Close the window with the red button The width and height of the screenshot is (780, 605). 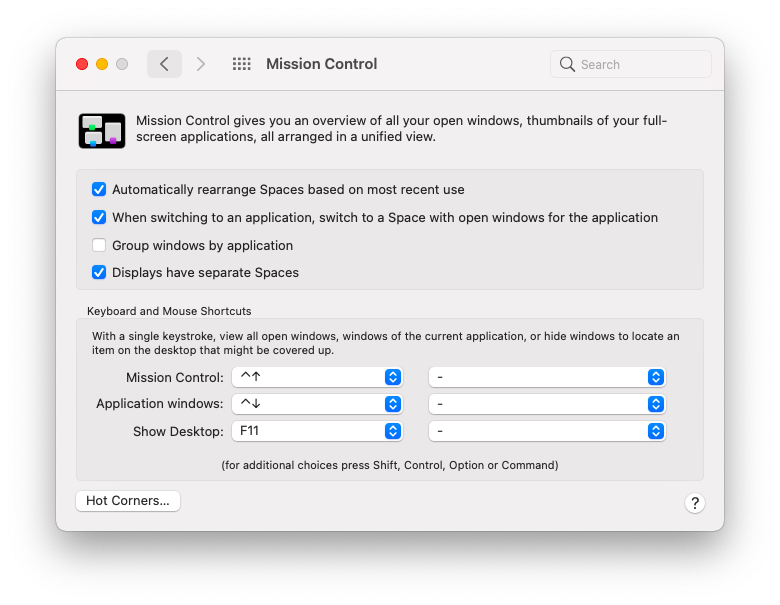tap(82, 64)
